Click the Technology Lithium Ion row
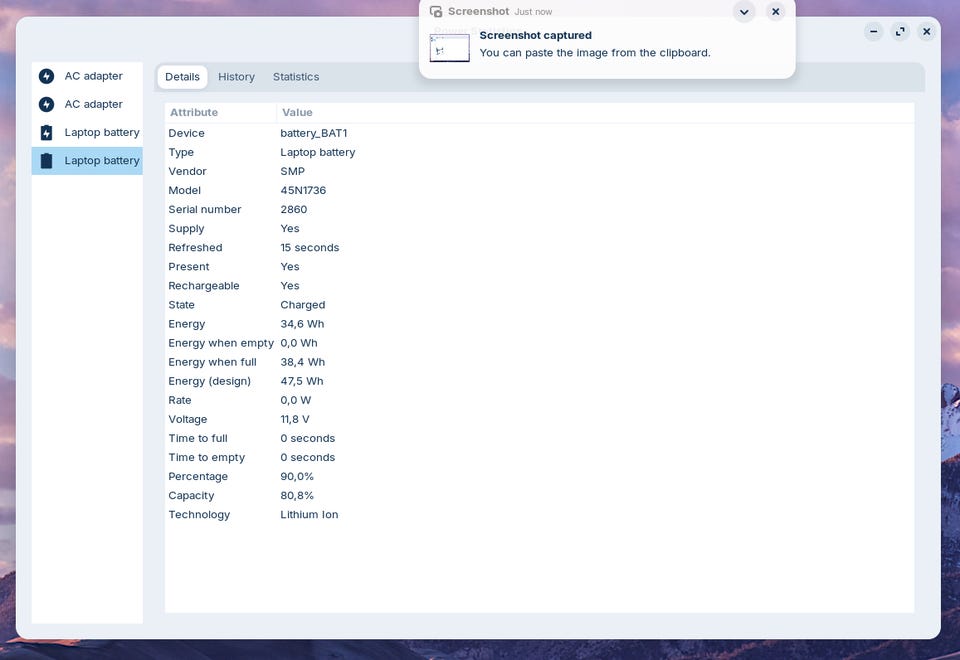This screenshot has width=960, height=660. [x=539, y=514]
